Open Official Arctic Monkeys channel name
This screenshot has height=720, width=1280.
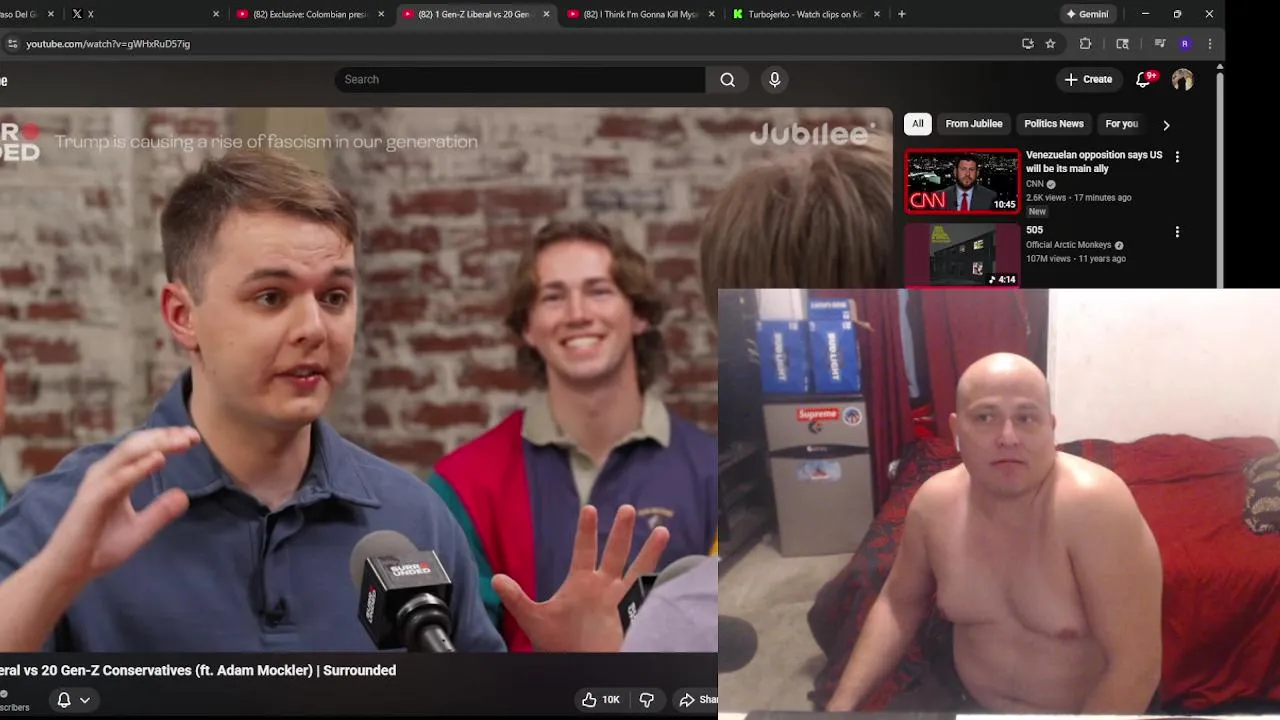coord(1068,245)
